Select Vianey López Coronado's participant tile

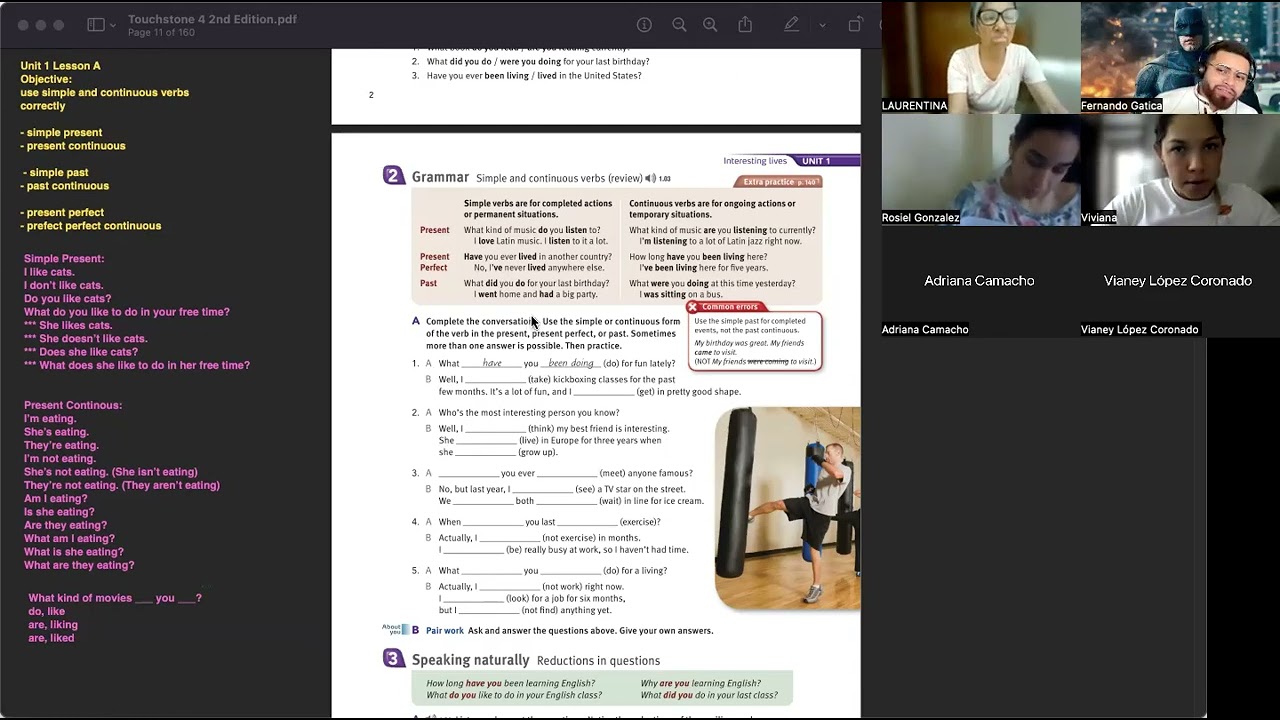[1180, 281]
